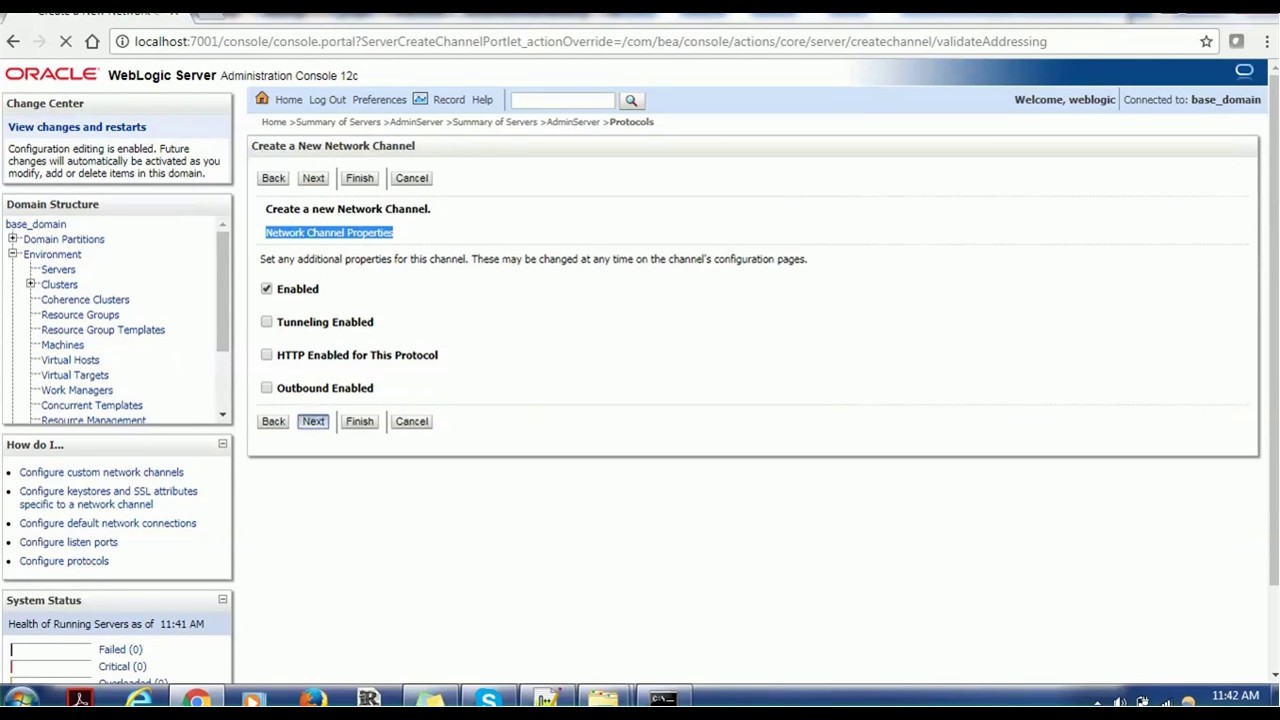Open the Home icon in the console toolbar

point(262,99)
